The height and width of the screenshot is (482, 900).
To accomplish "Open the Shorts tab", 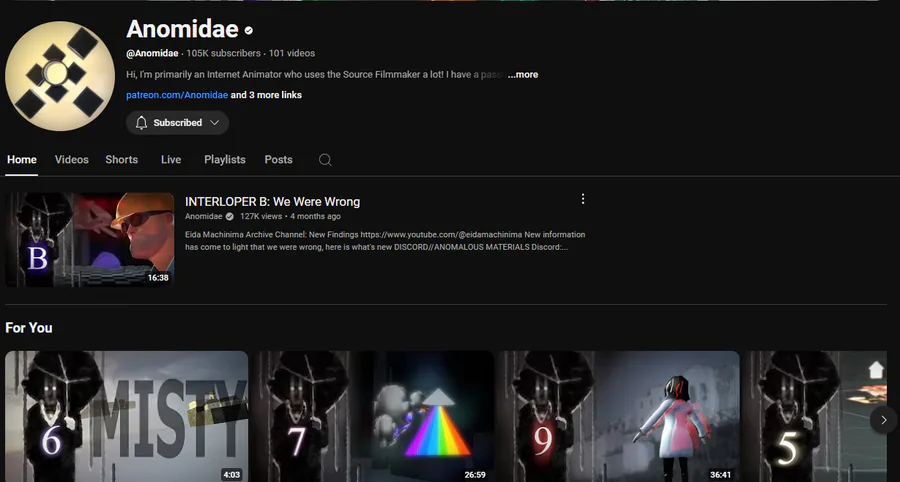I will click(122, 160).
